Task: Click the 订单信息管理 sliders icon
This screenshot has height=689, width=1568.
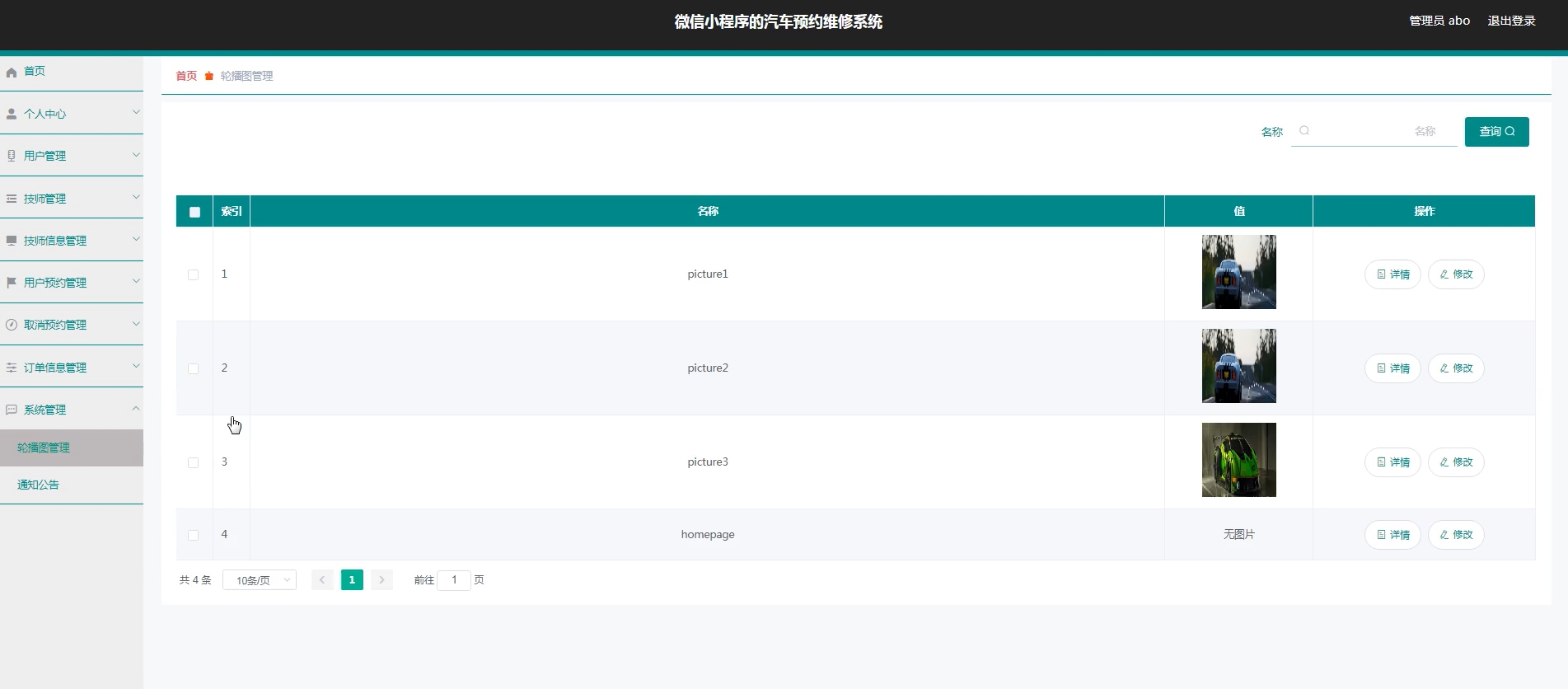Action: [x=12, y=368]
